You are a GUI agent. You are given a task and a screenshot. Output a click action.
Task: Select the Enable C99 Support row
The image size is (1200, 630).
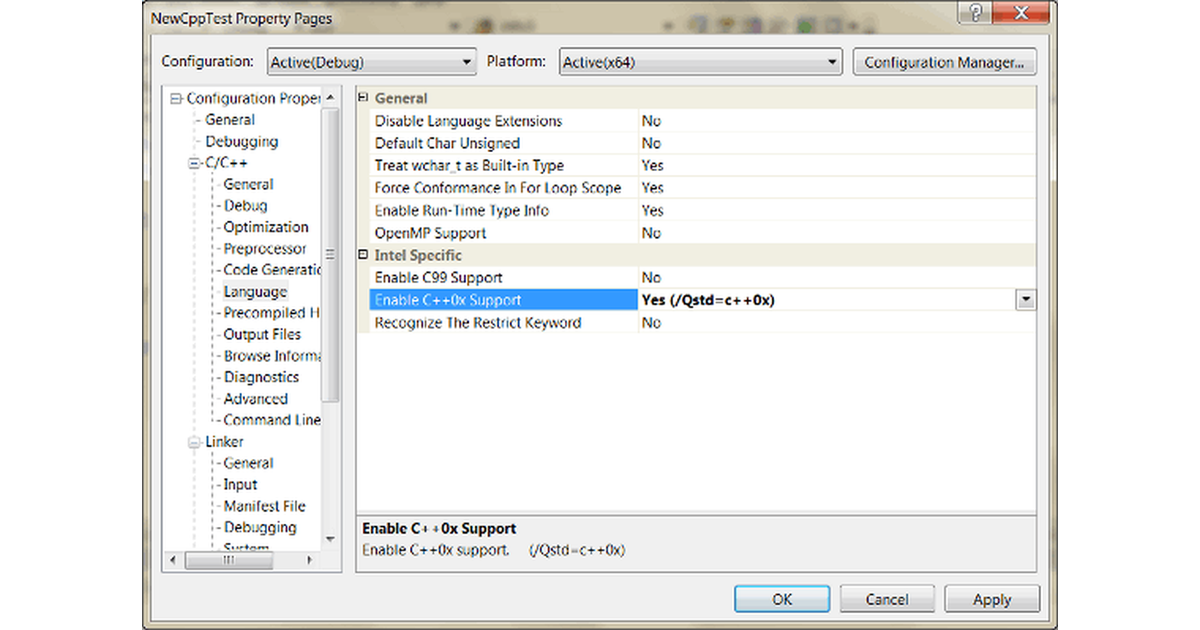click(438, 278)
